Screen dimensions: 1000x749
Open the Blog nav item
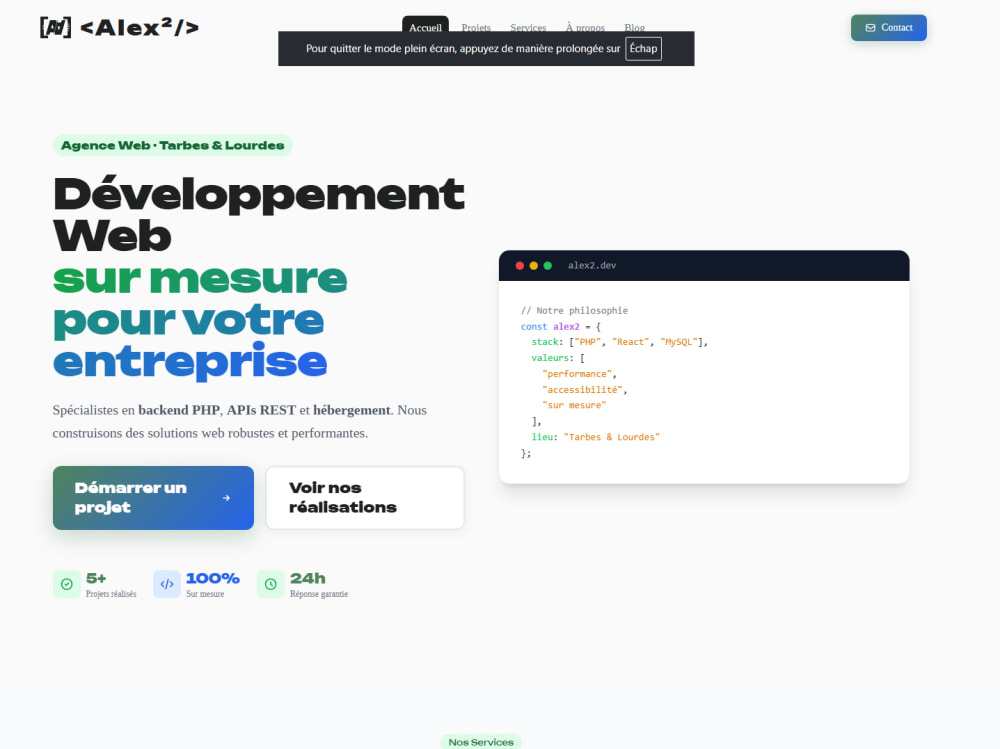[635, 27]
